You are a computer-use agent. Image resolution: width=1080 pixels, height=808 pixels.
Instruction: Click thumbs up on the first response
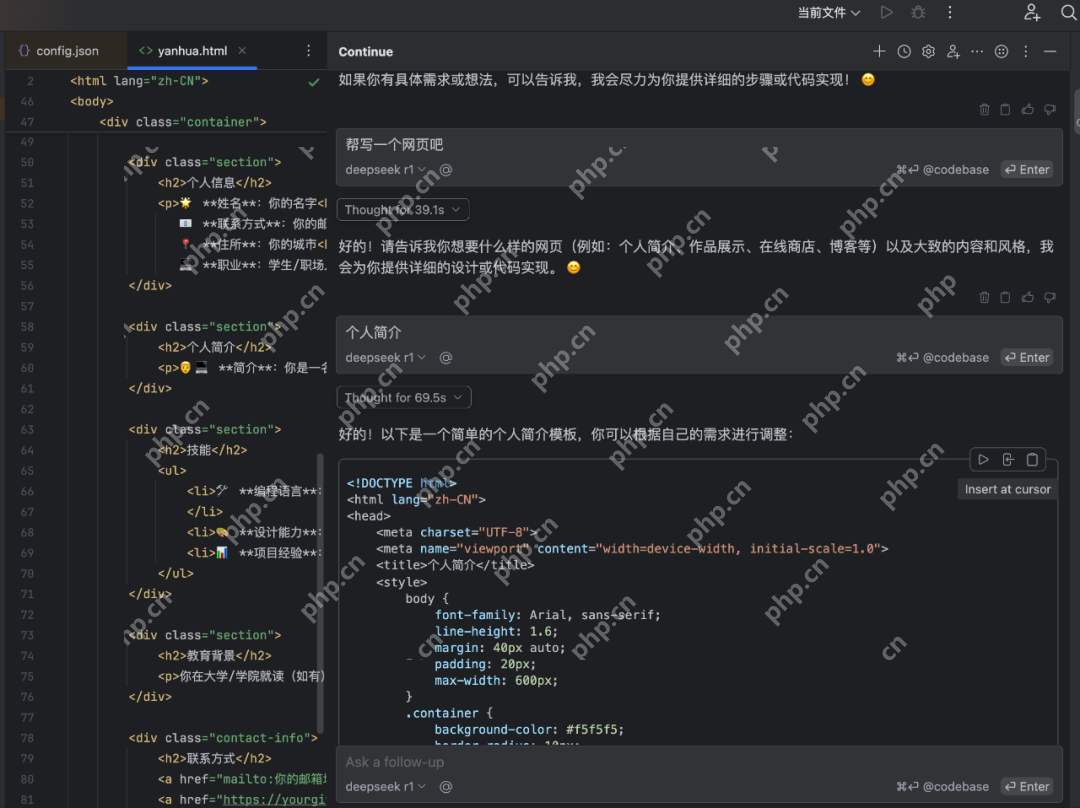[1028, 110]
